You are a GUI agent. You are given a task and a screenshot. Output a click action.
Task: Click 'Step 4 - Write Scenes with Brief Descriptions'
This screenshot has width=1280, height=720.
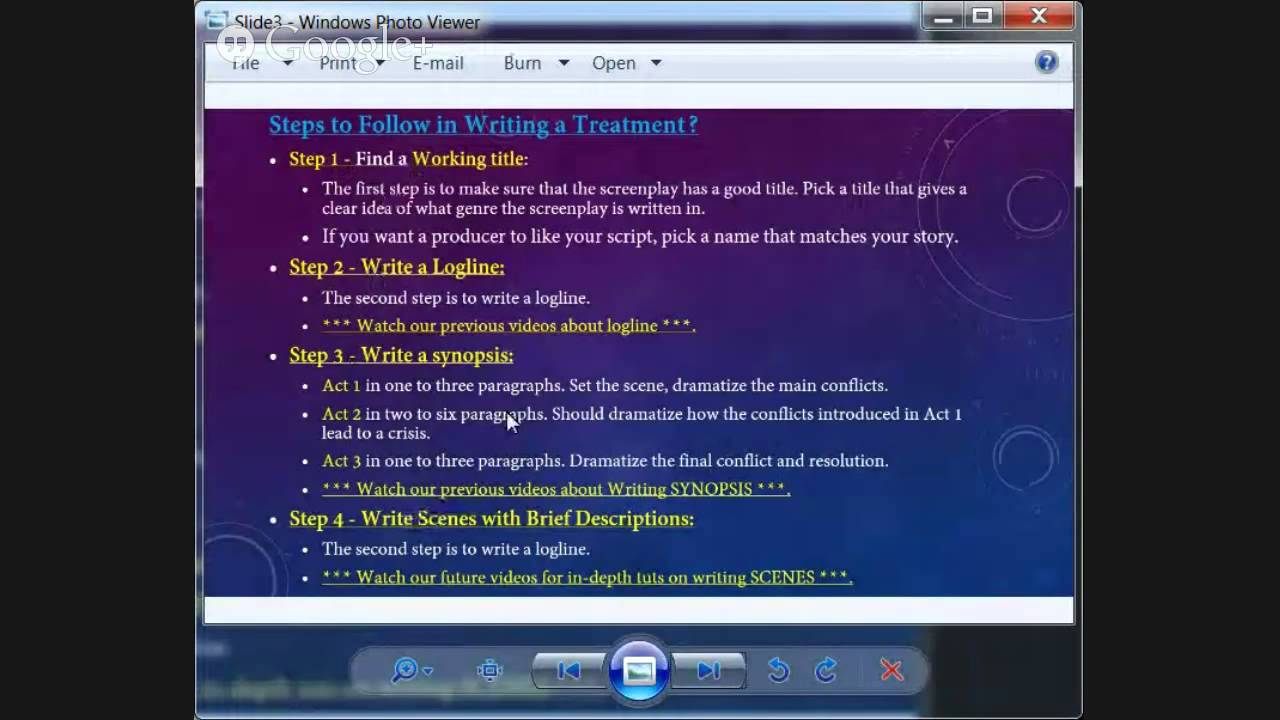[491, 518]
